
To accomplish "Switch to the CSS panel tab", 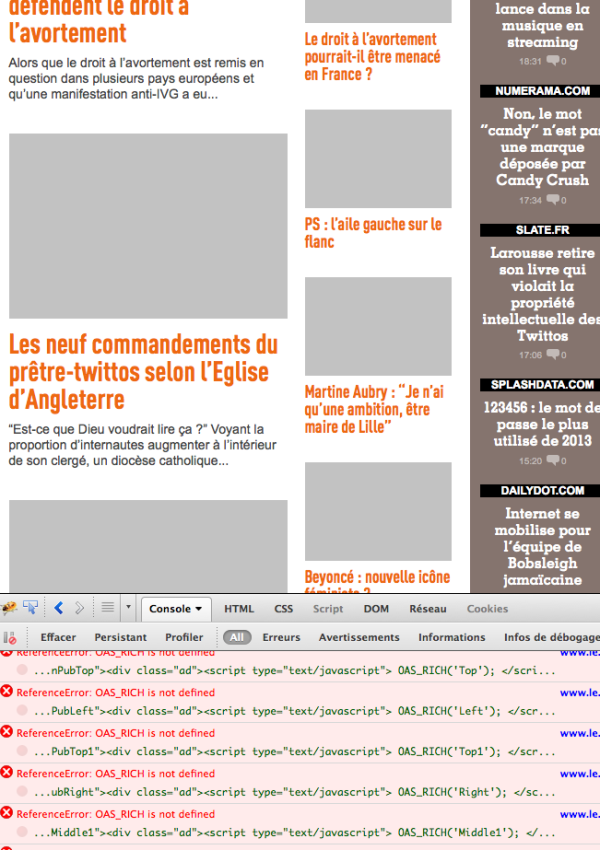I will (283, 609).
